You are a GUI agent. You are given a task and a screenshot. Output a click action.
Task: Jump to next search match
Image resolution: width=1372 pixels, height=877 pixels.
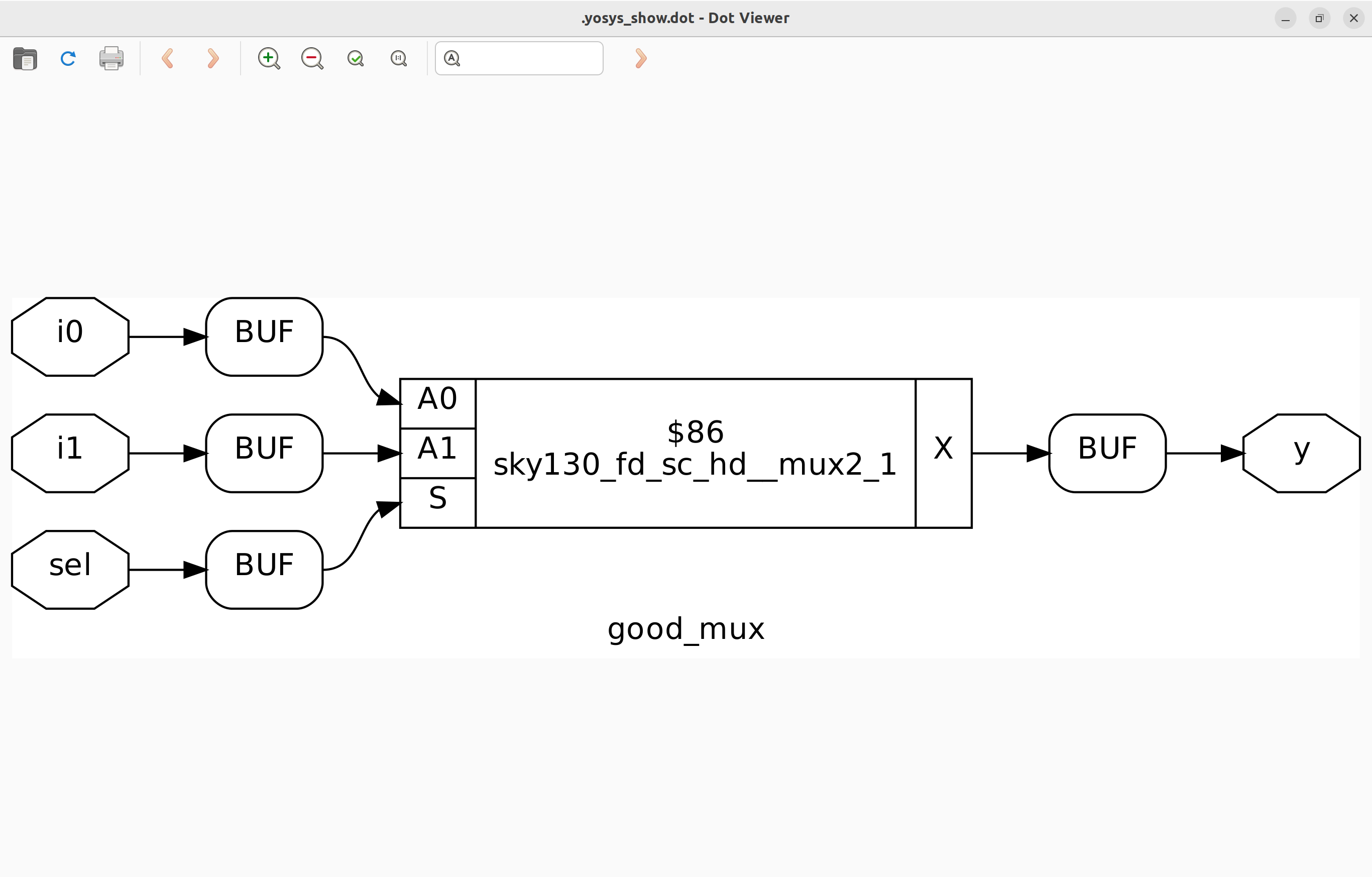(x=640, y=58)
